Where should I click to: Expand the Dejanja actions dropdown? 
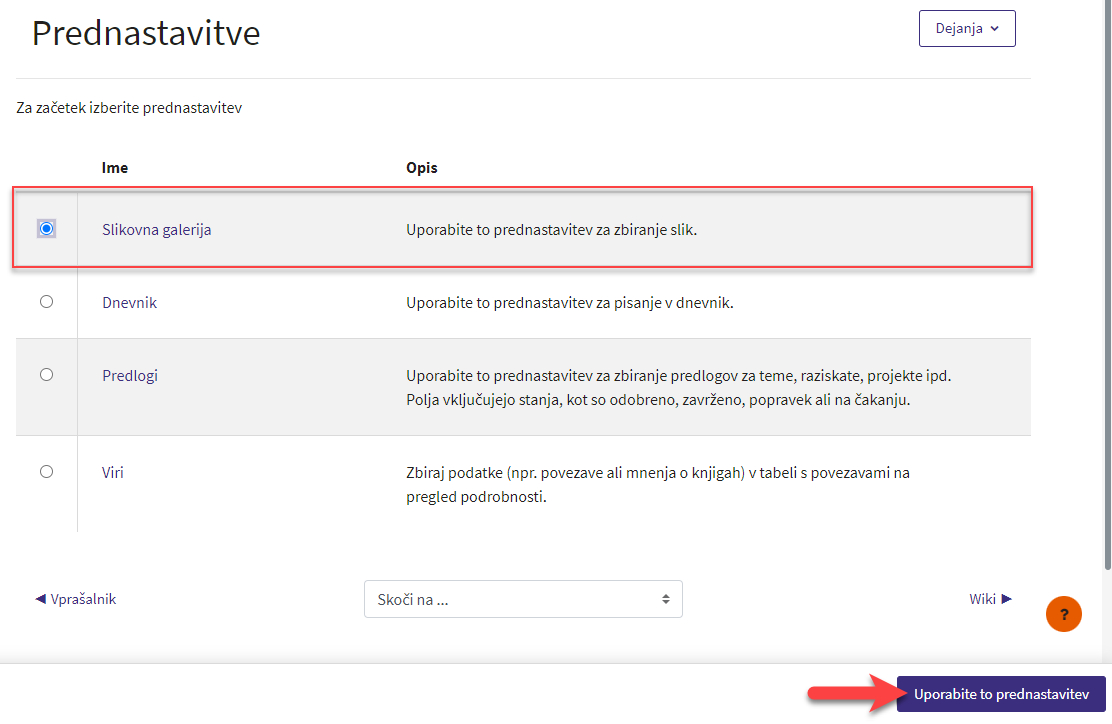[x=966, y=29]
